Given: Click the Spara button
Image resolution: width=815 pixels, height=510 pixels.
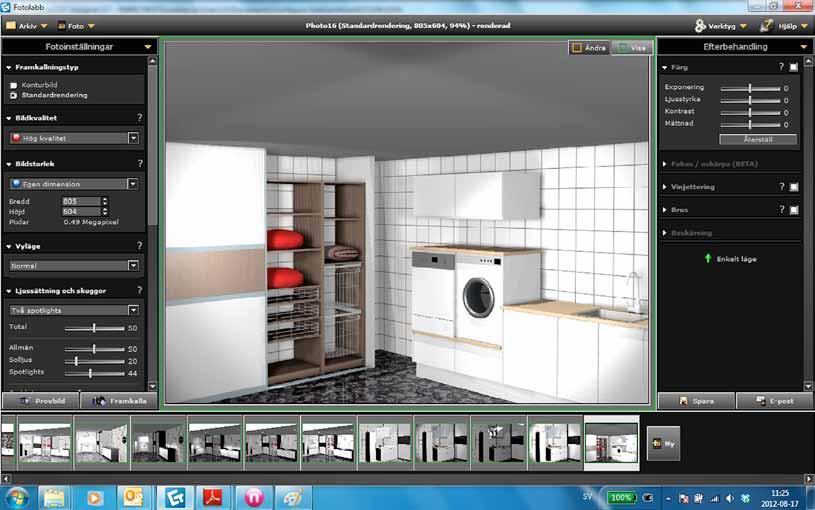Looking at the screenshot, I should click(x=696, y=401).
